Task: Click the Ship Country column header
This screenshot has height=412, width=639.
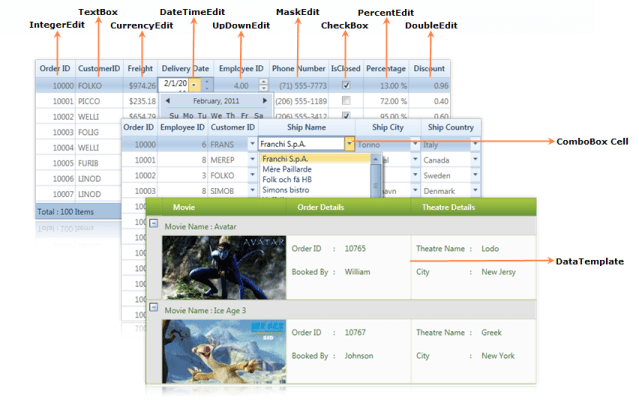Action: click(x=451, y=127)
